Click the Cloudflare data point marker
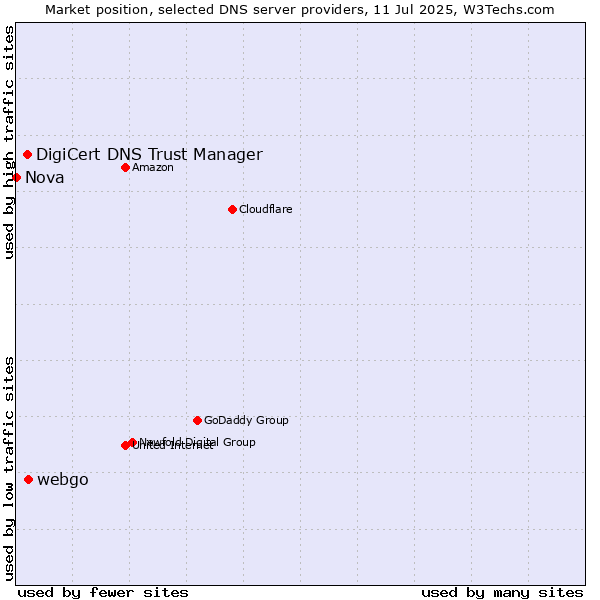This screenshot has width=600, height=600. (232, 209)
